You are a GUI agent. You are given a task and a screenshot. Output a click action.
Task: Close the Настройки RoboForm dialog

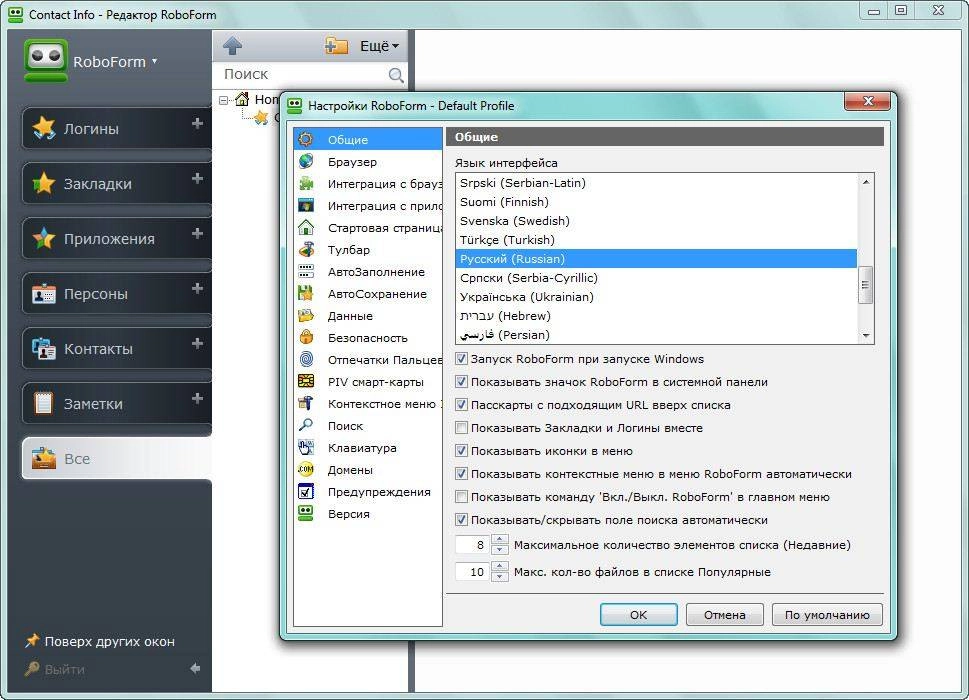[x=868, y=101]
